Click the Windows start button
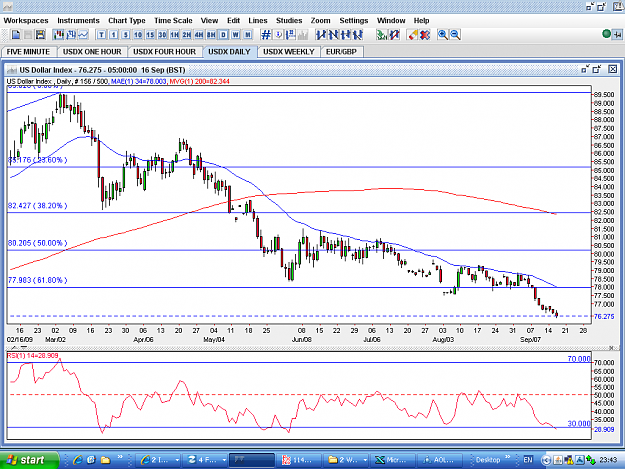The width and height of the screenshot is (625, 469). (29, 460)
